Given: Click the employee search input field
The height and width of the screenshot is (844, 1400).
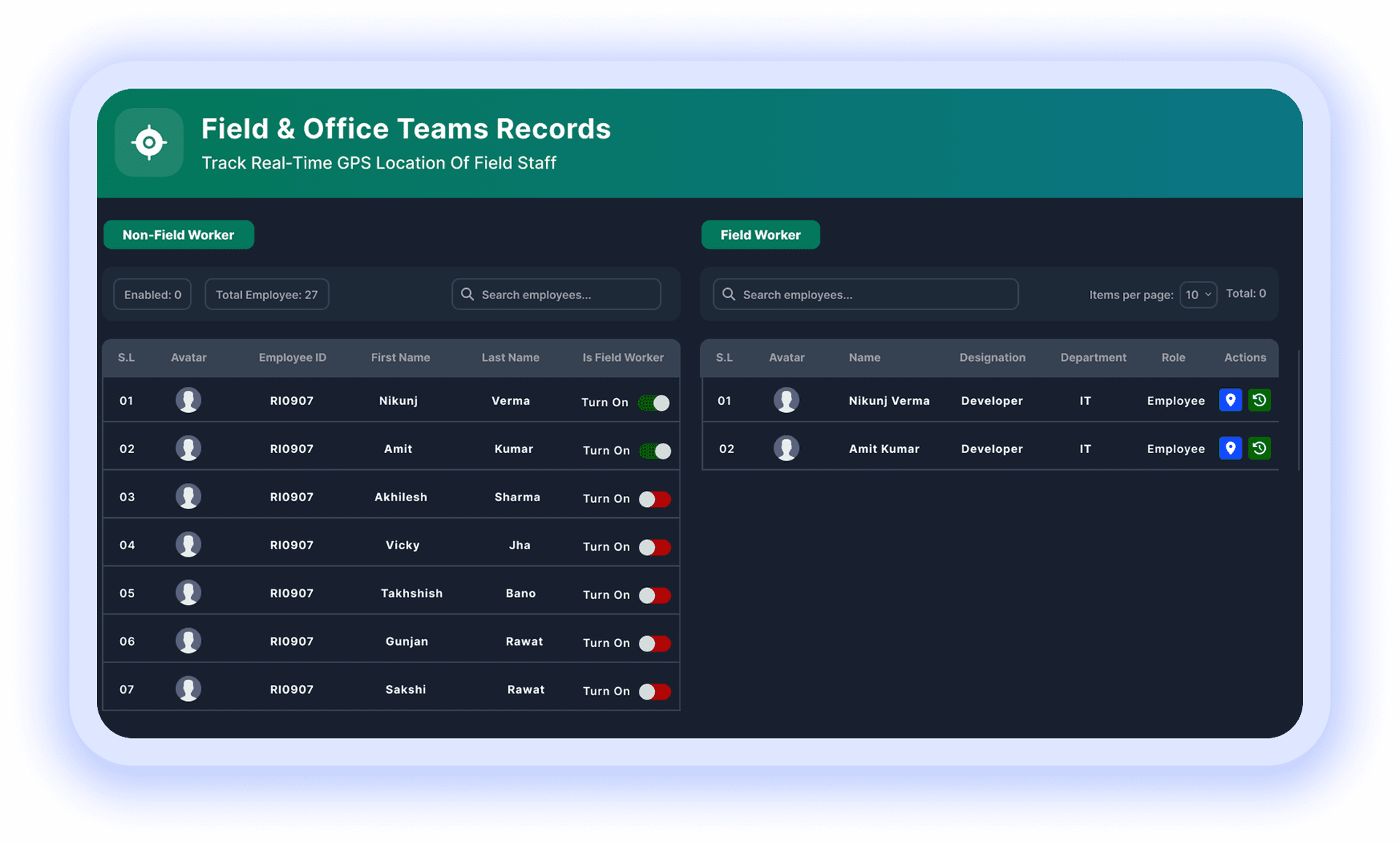Looking at the screenshot, I should click(556, 294).
